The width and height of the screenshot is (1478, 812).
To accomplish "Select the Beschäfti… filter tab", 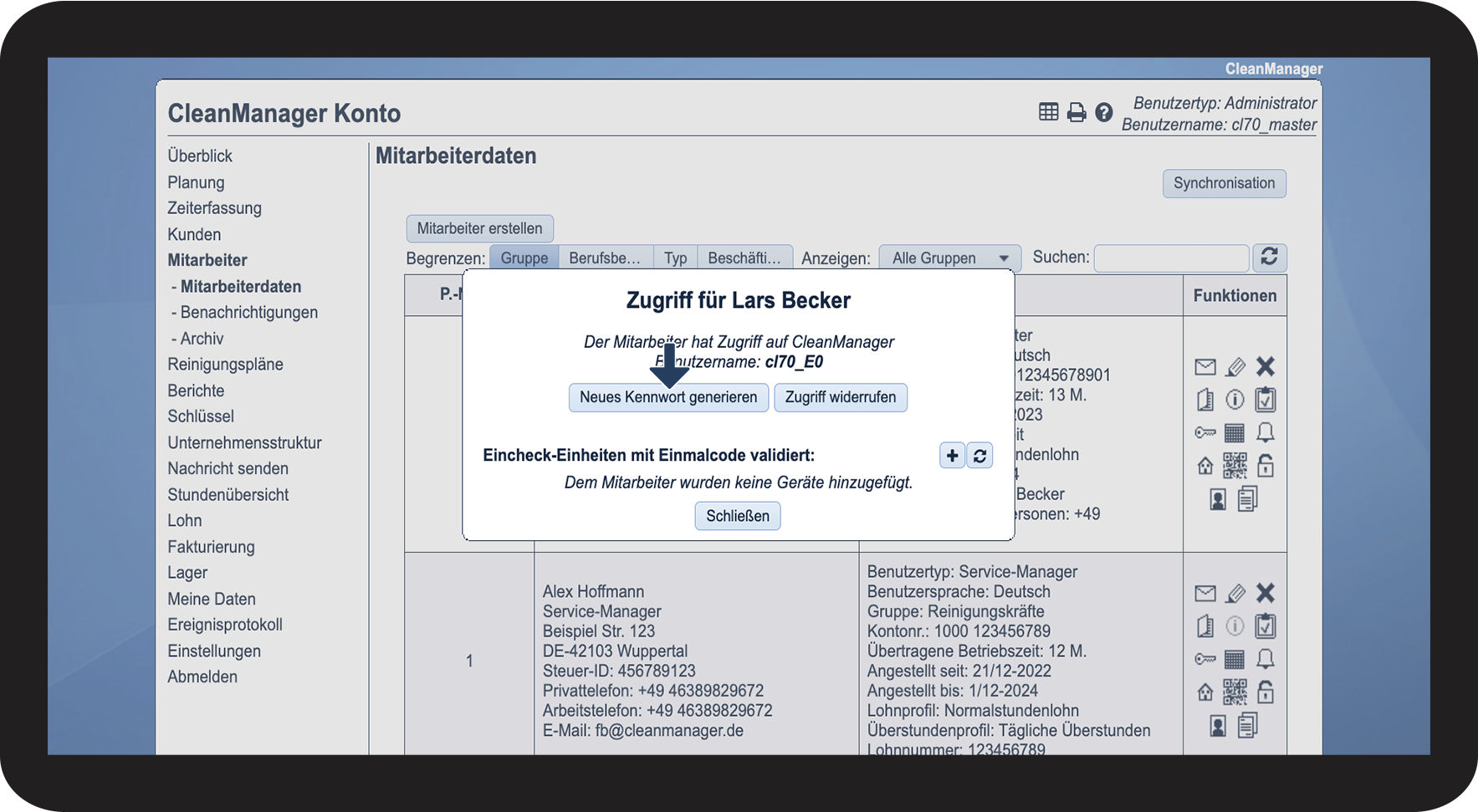I will (744, 258).
